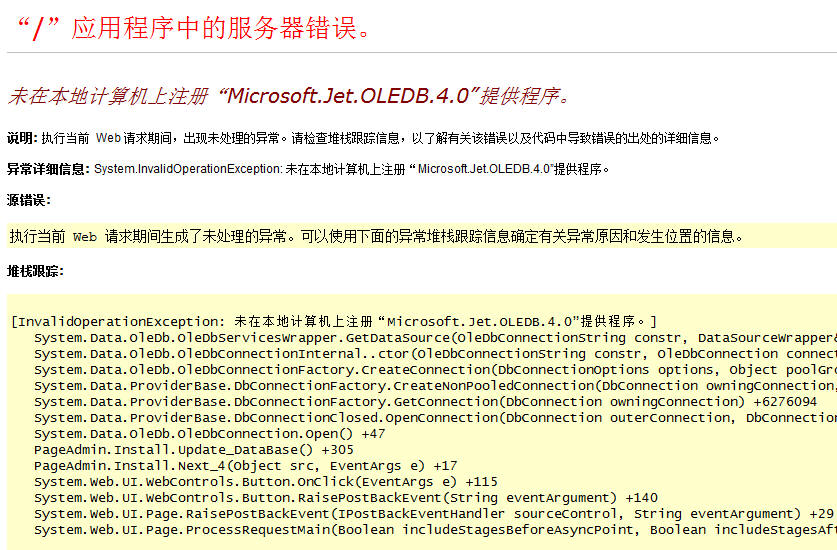The height and width of the screenshot is (550, 837).
Task: Click the bold "堆栈跟踪:" label
Action: (x=35, y=271)
